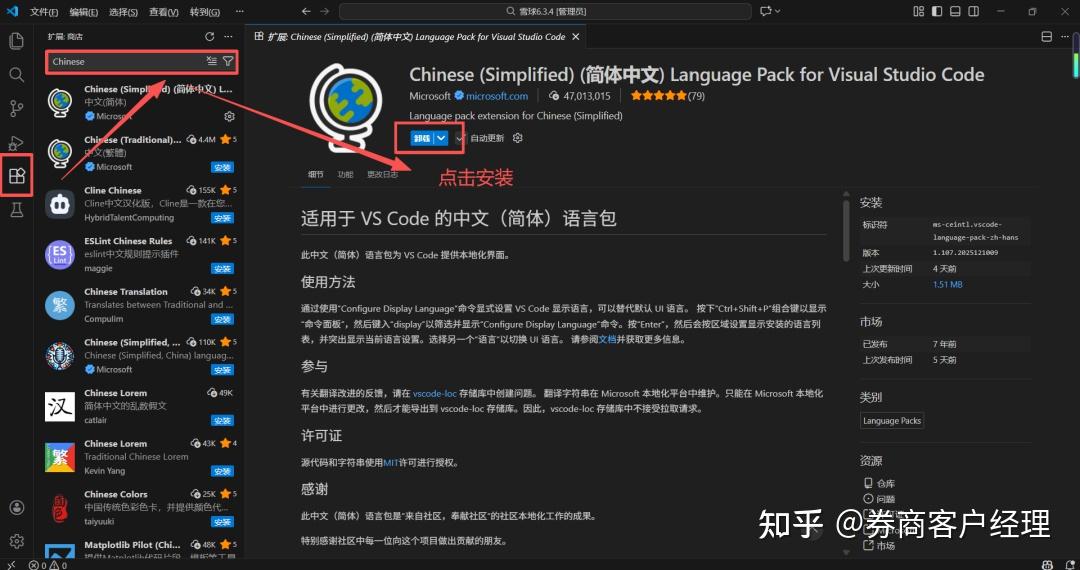This screenshot has width=1080, height=570.
Task: Open the microsoft.com publisher link
Action: click(497, 96)
